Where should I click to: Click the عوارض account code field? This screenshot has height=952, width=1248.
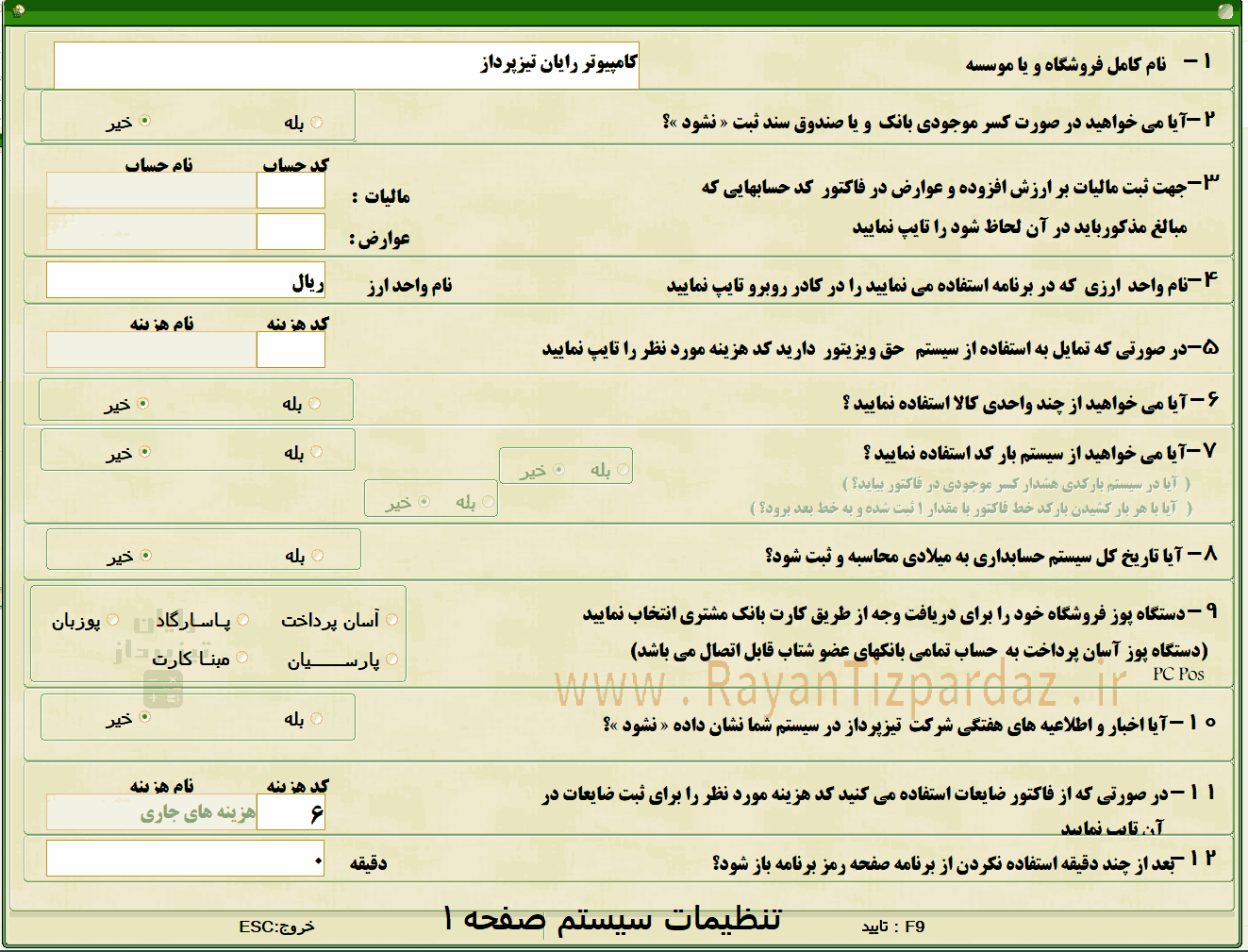click(291, 231)
